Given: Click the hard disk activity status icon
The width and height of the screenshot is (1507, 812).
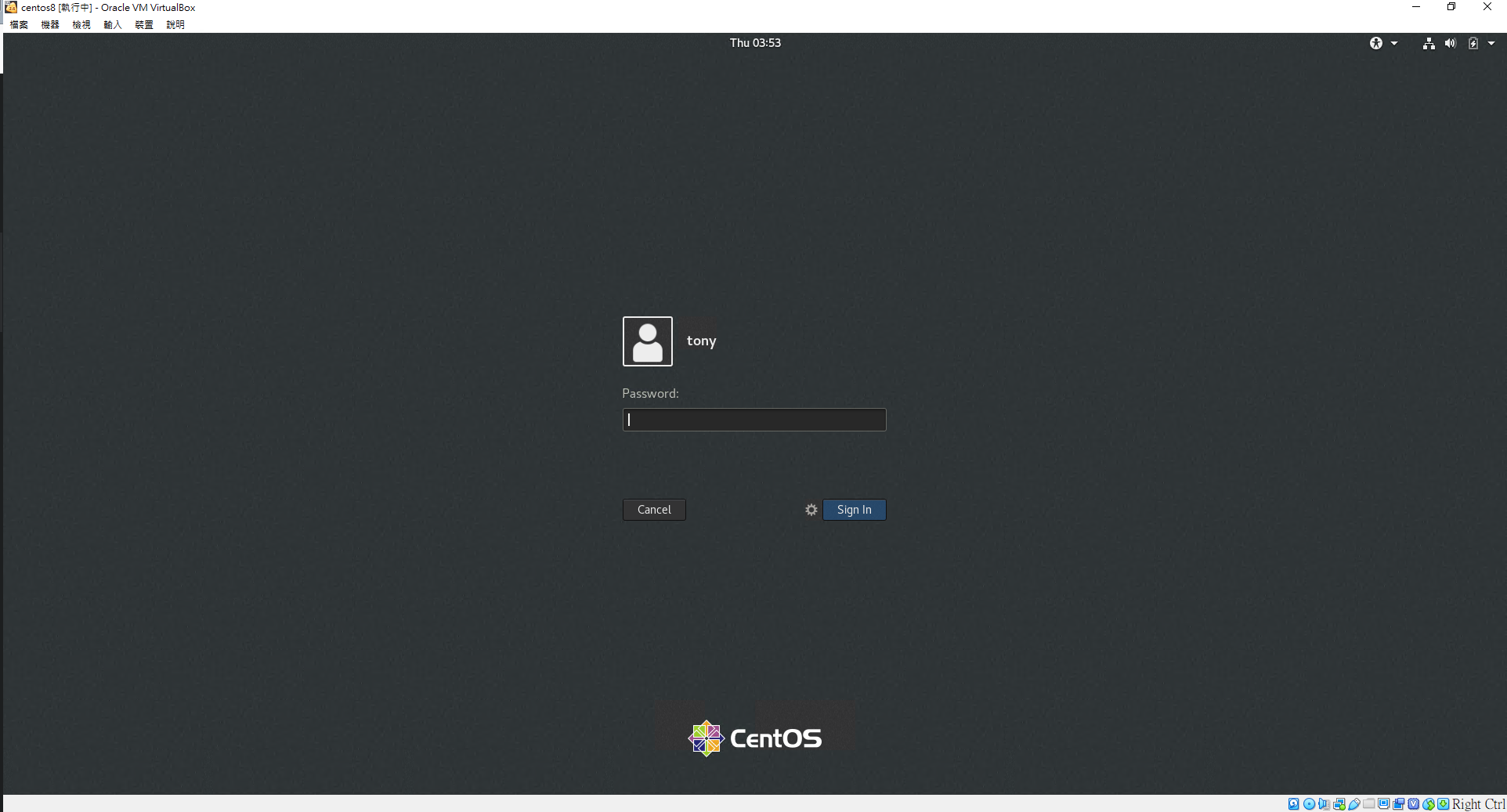Looking at the screenshot, I should click(x=1294, y=804).
